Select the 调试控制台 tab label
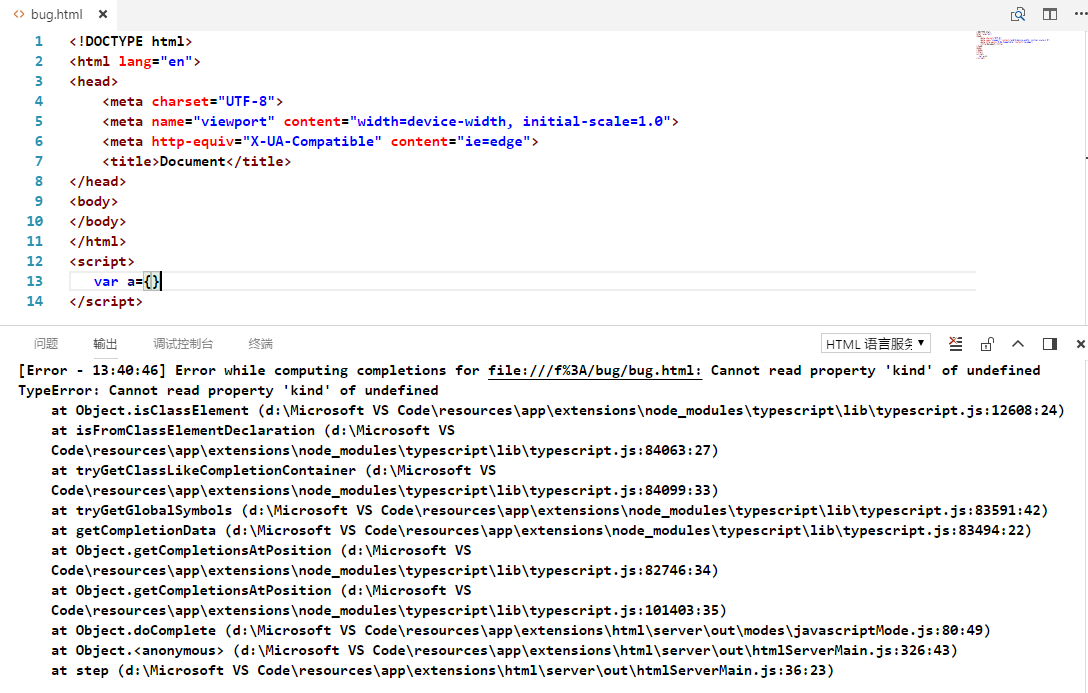This screenshot has height=693, width=1088. [x=182, y=343]
